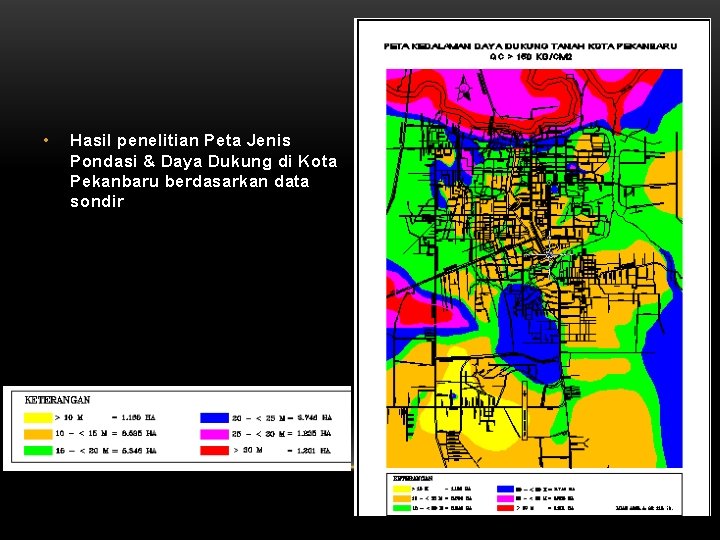The height and width of the screenshot is (540, 720).
Task: Pick the orange swatch in the enlarged legend
Action: click(38, 434)
